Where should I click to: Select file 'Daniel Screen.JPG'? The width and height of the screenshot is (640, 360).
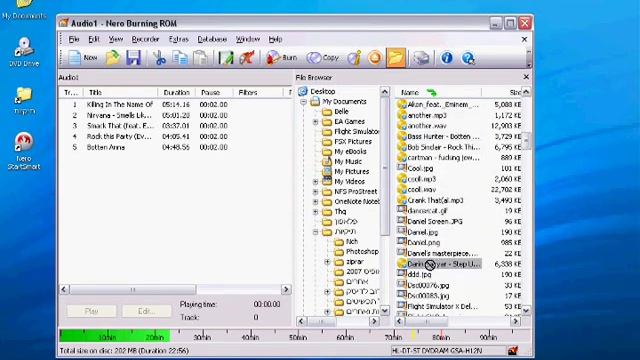435,222
